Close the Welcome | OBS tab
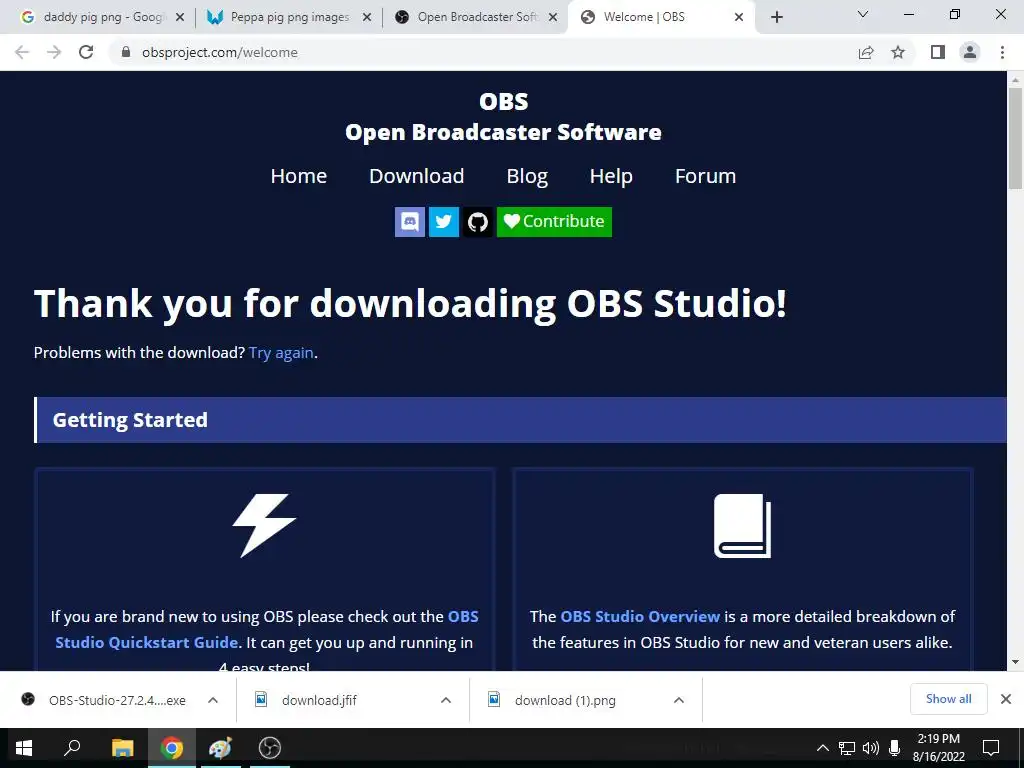Image resolution: width=1024 pixels, height=768 pixels. (739, 17)
